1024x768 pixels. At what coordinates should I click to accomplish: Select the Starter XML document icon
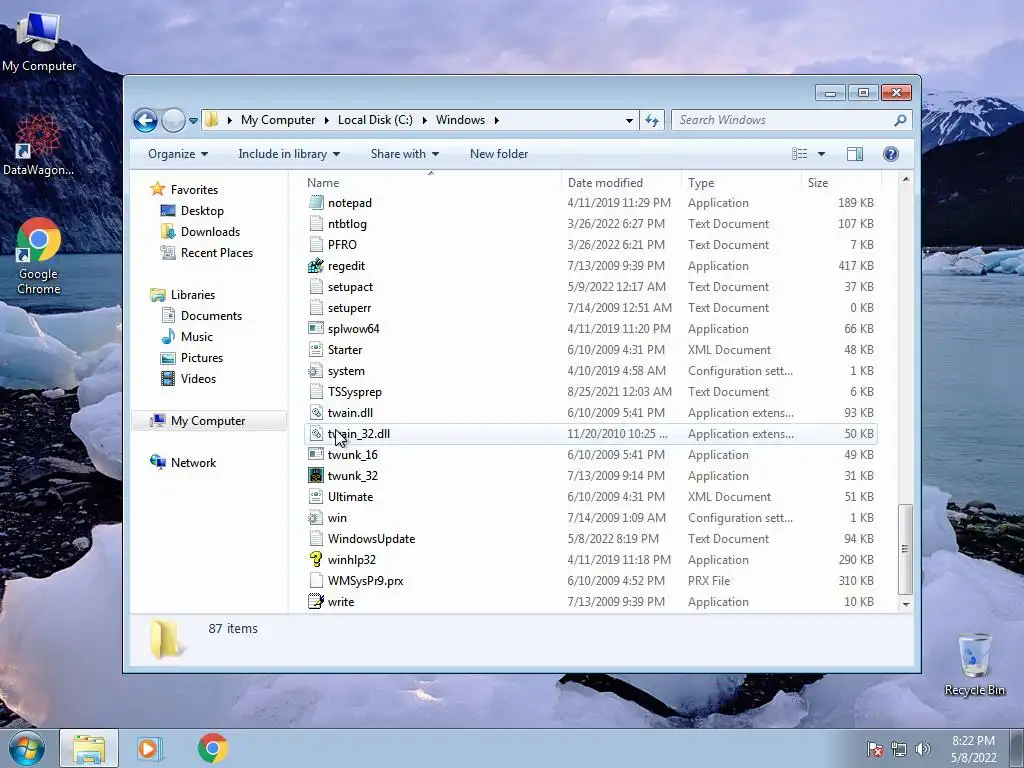(316, 350)
